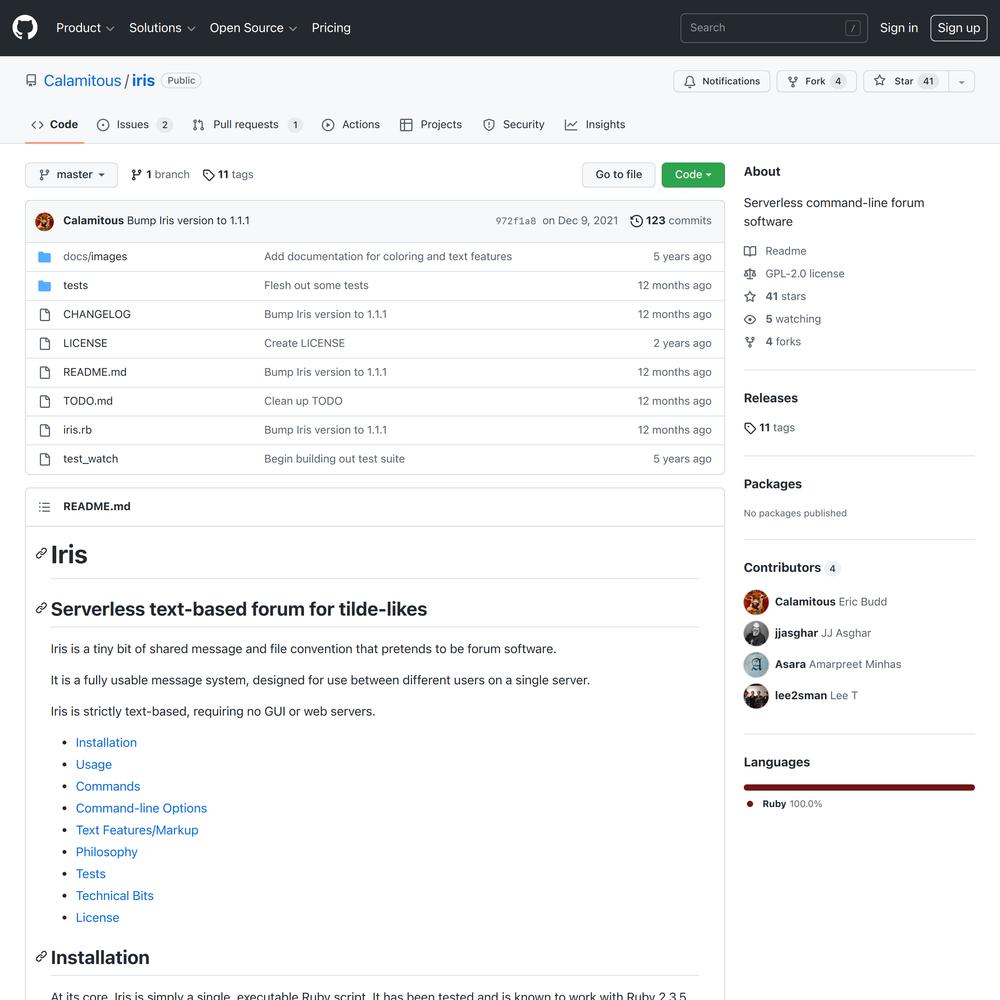This screenshot has height=1000, width=1000.
Task: Click Calamitous avatar in latest commit row
Action: pos(44,221)
